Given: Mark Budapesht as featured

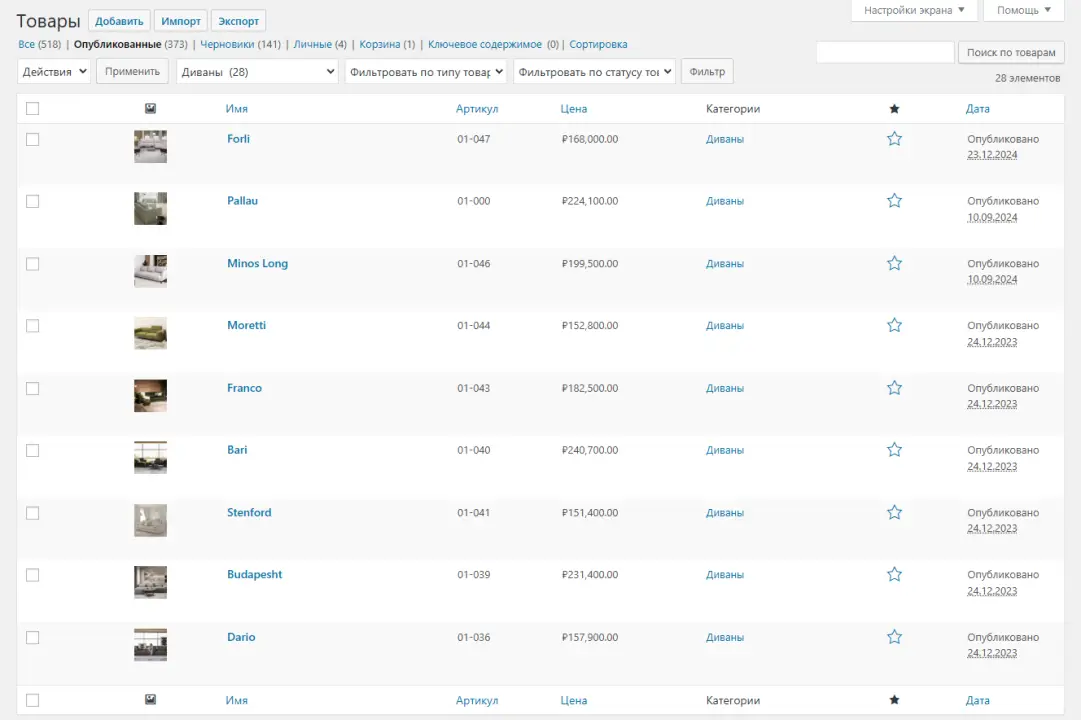Looking at the screenshot, I should [x=894, y=574].
